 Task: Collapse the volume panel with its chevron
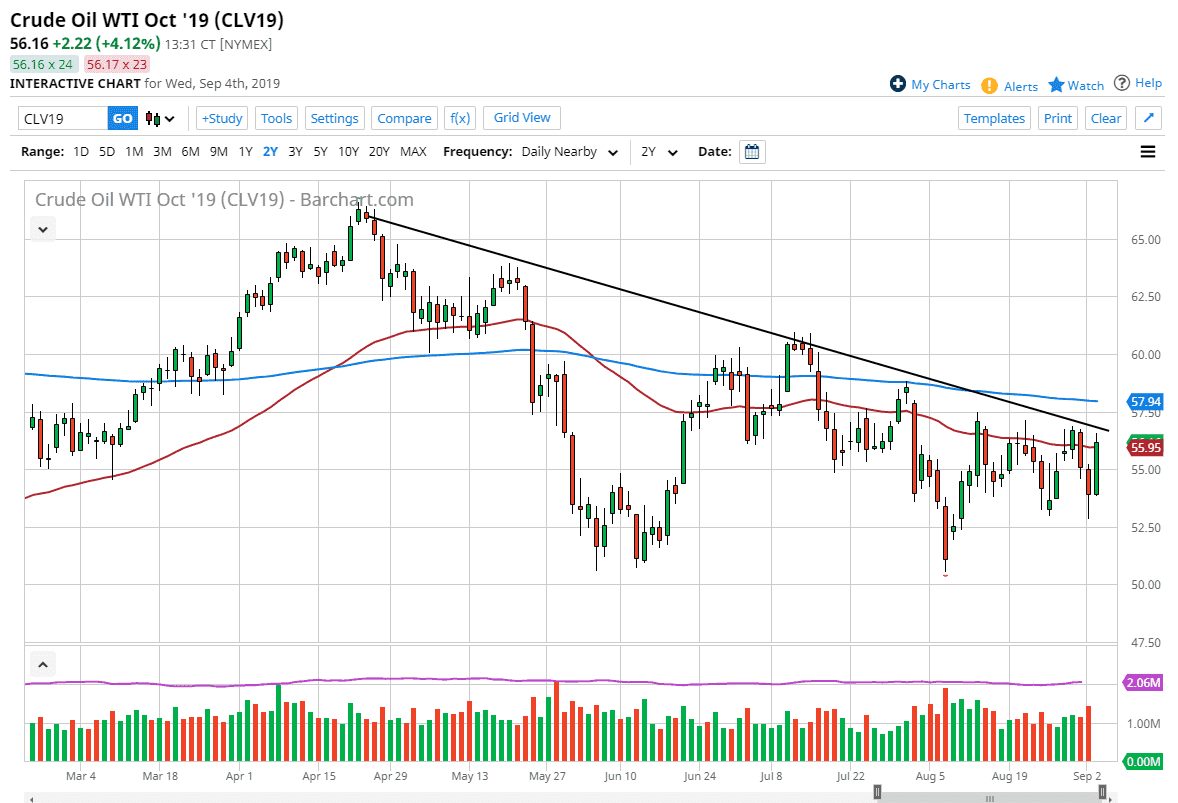click(42, 664)
